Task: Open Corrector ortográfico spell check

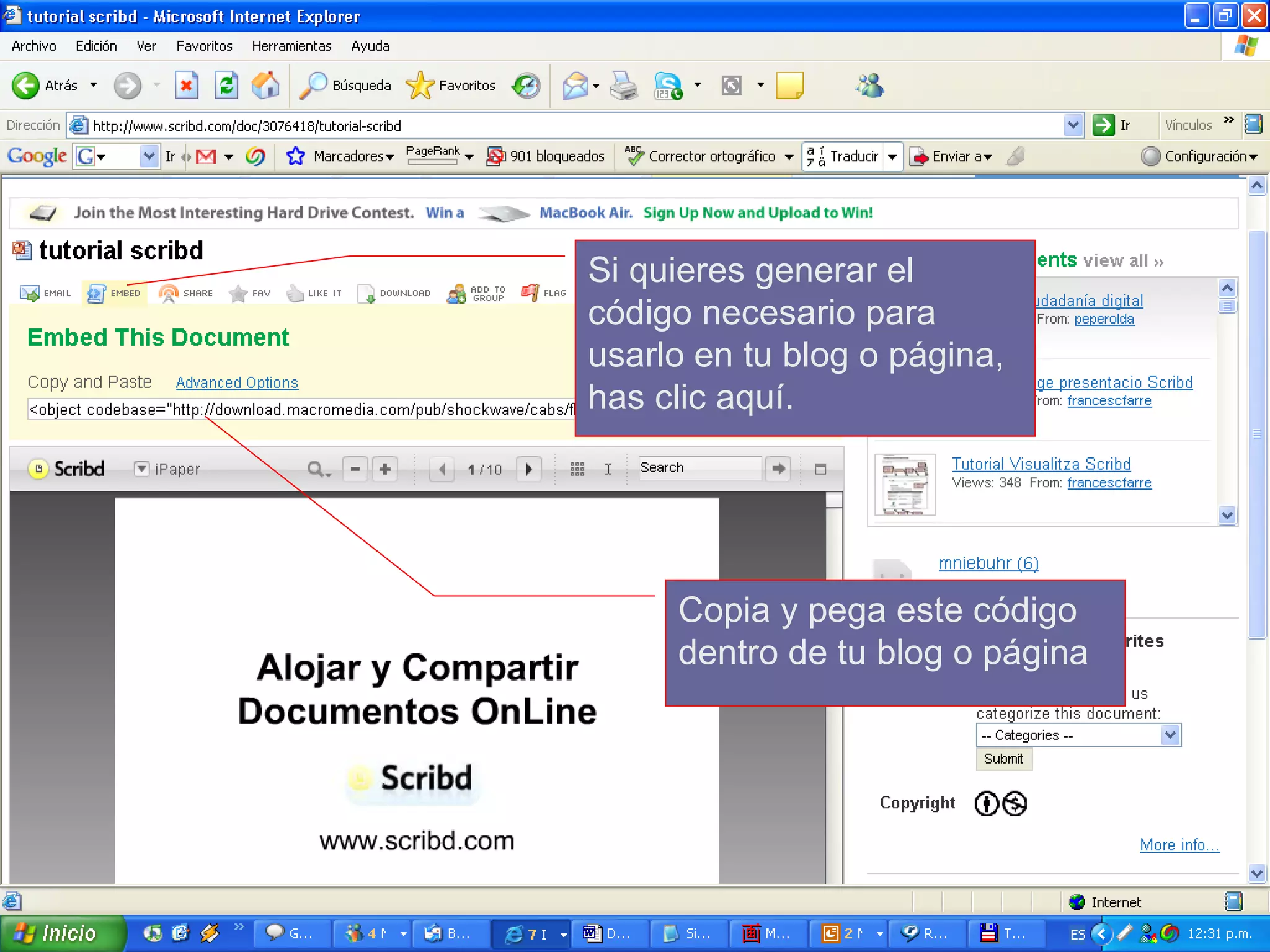Action: 701,156
